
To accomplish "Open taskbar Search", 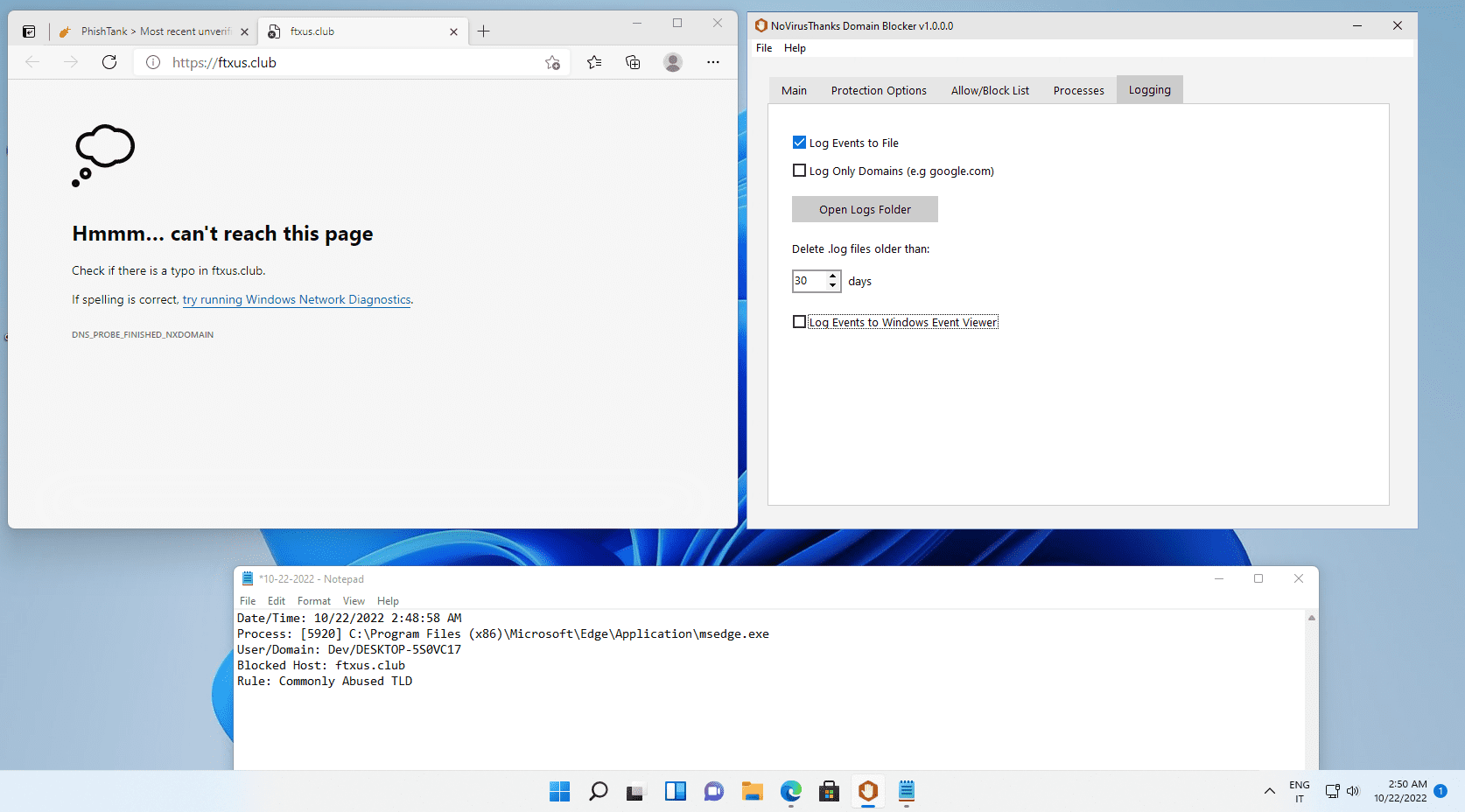I will [x=599, y=791].
